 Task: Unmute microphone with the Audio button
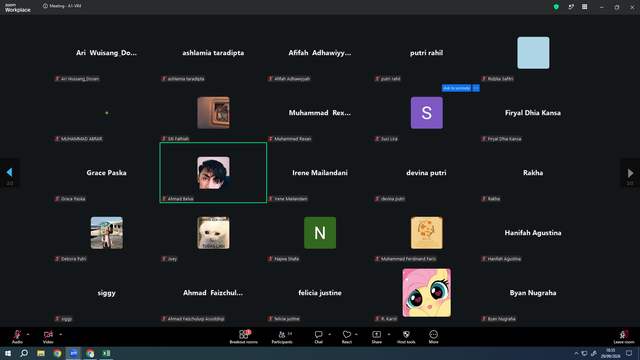click(17, 337)
